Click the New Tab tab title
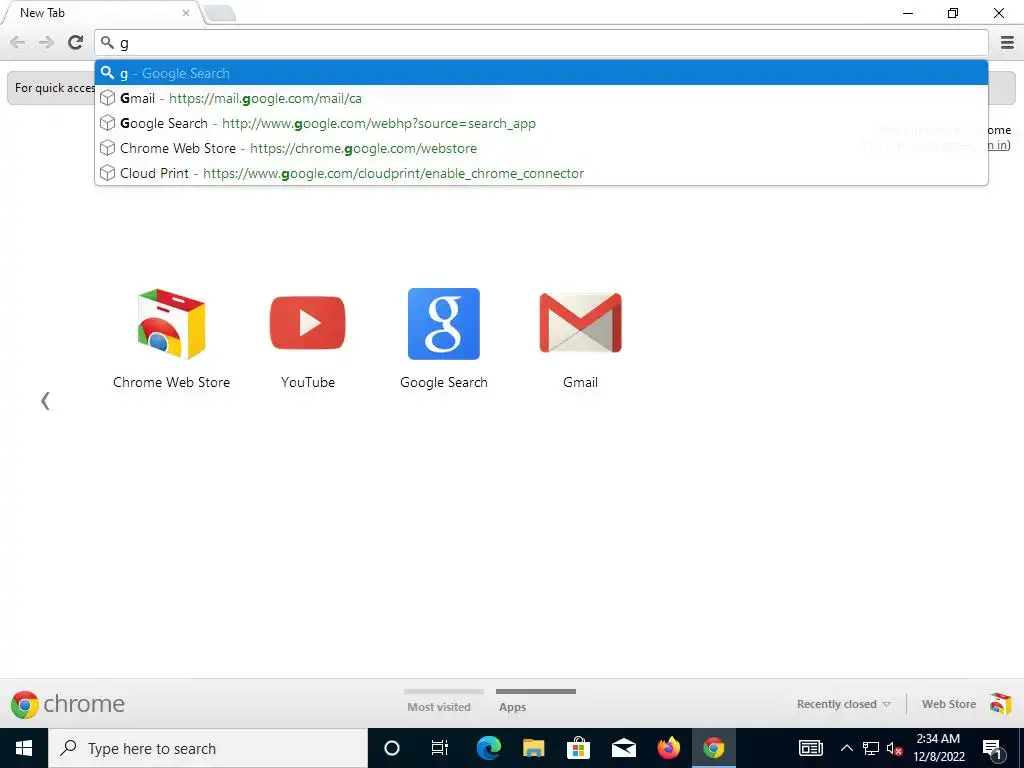 [42, 12]
